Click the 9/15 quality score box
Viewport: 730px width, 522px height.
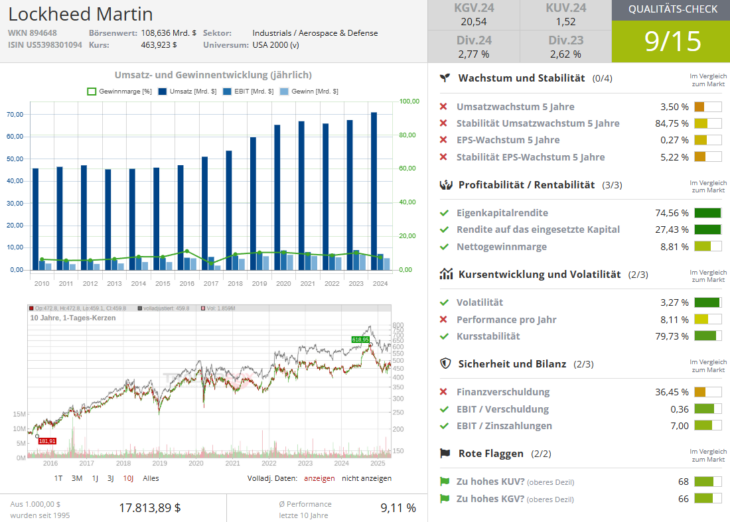pos(671,41)
